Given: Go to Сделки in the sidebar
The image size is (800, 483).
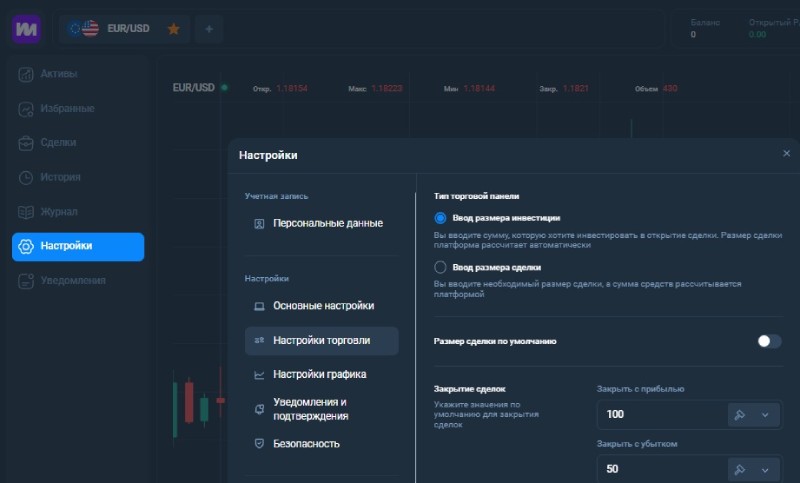Looking at the screenshot, I should point(59,143).
